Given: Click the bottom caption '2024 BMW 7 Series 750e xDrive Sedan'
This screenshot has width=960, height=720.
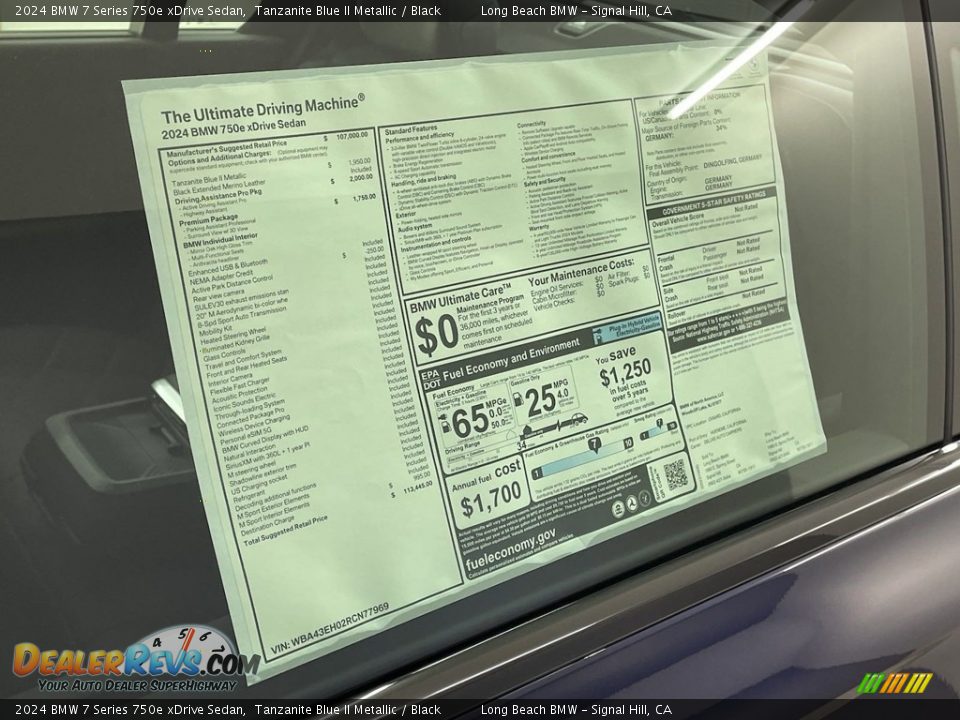Looking at the screenshot, I should (x=130, y=710).
